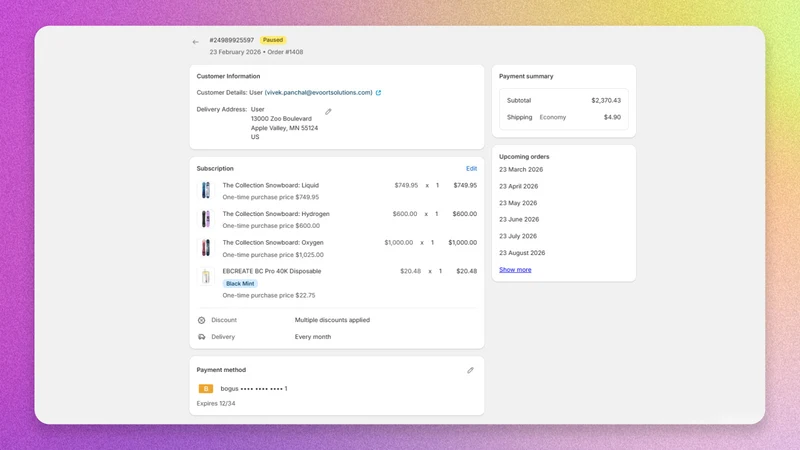Click EBCREATE line total $20.48
This screenshot has width=800, height=450.
466,271
